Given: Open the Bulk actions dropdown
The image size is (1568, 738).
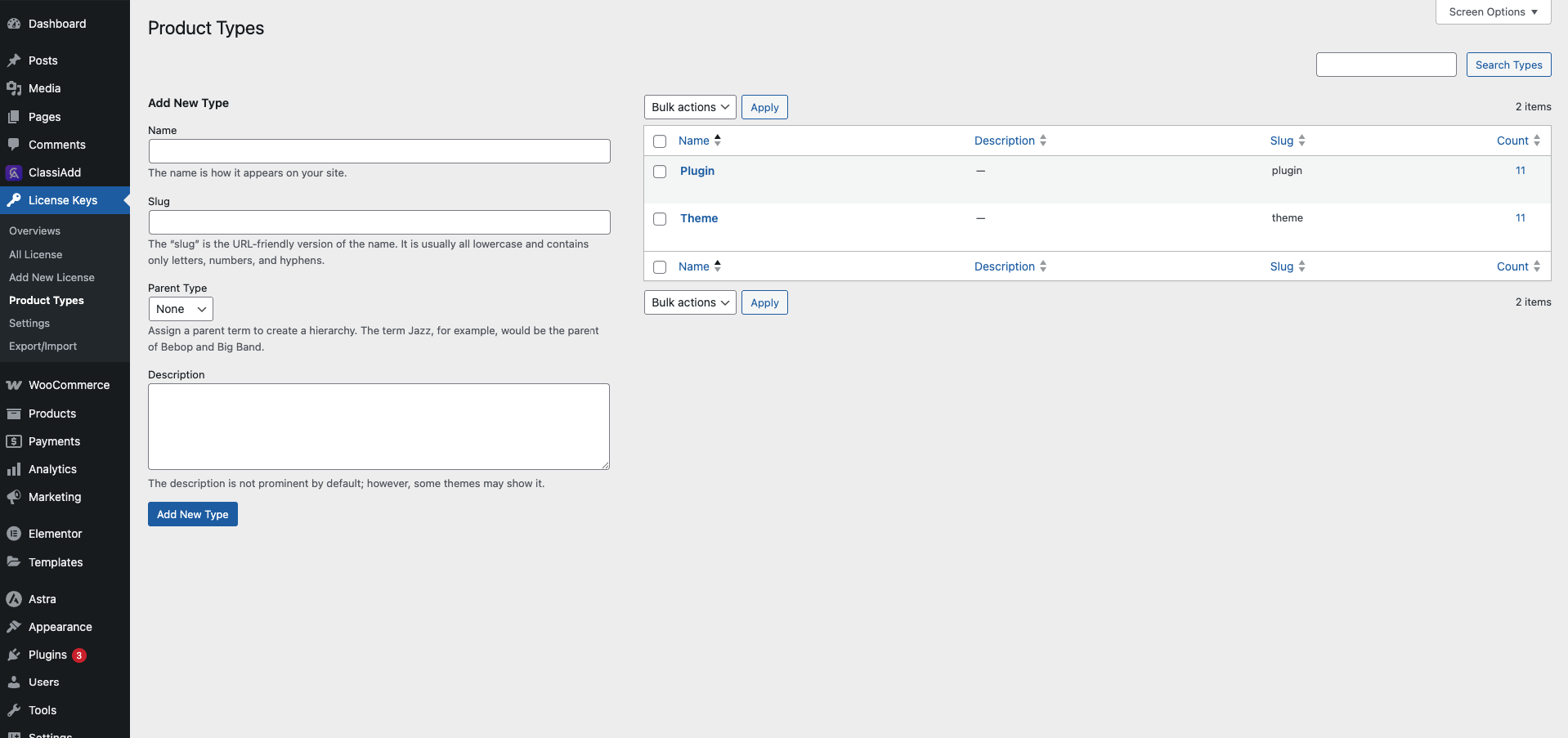Looking at the screenshot, I should [x=689, y=106].
